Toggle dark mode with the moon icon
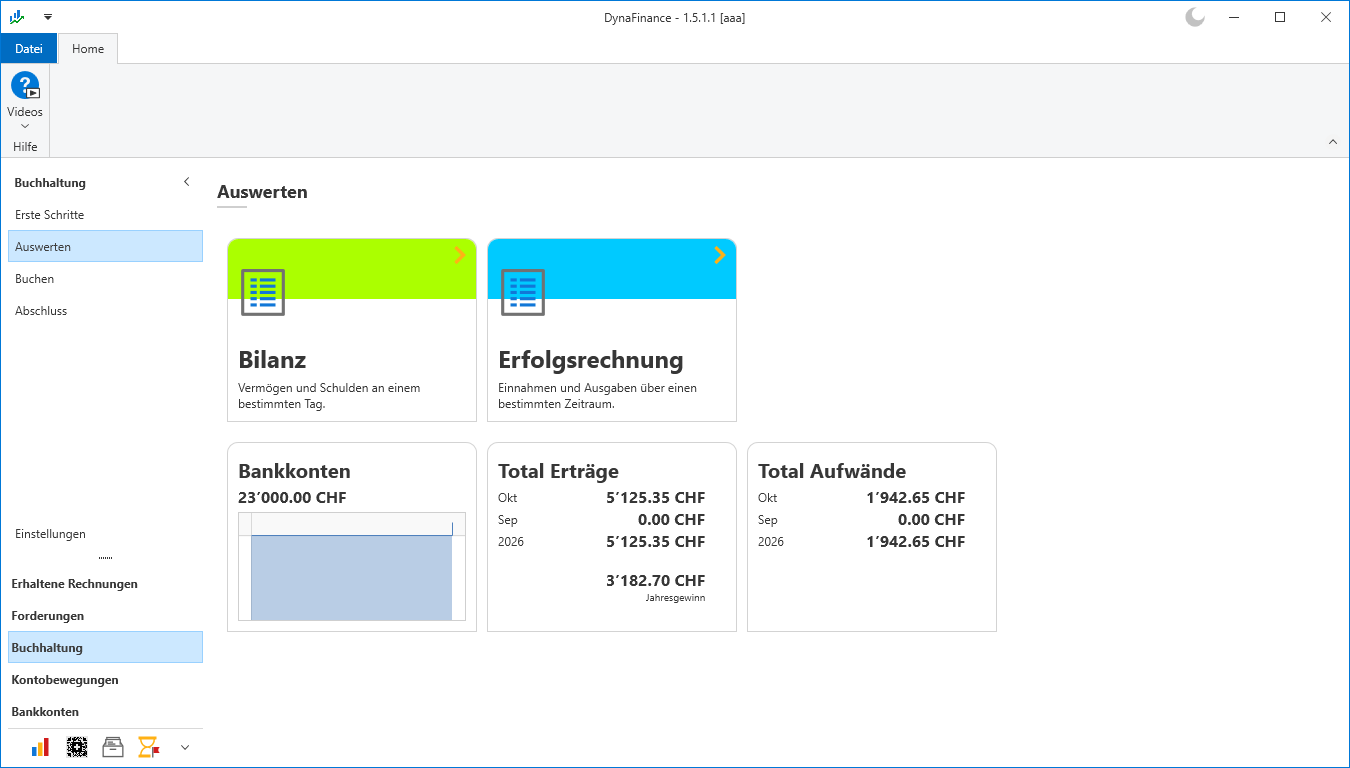1350x768 pixels. (x=1195, y=17)
